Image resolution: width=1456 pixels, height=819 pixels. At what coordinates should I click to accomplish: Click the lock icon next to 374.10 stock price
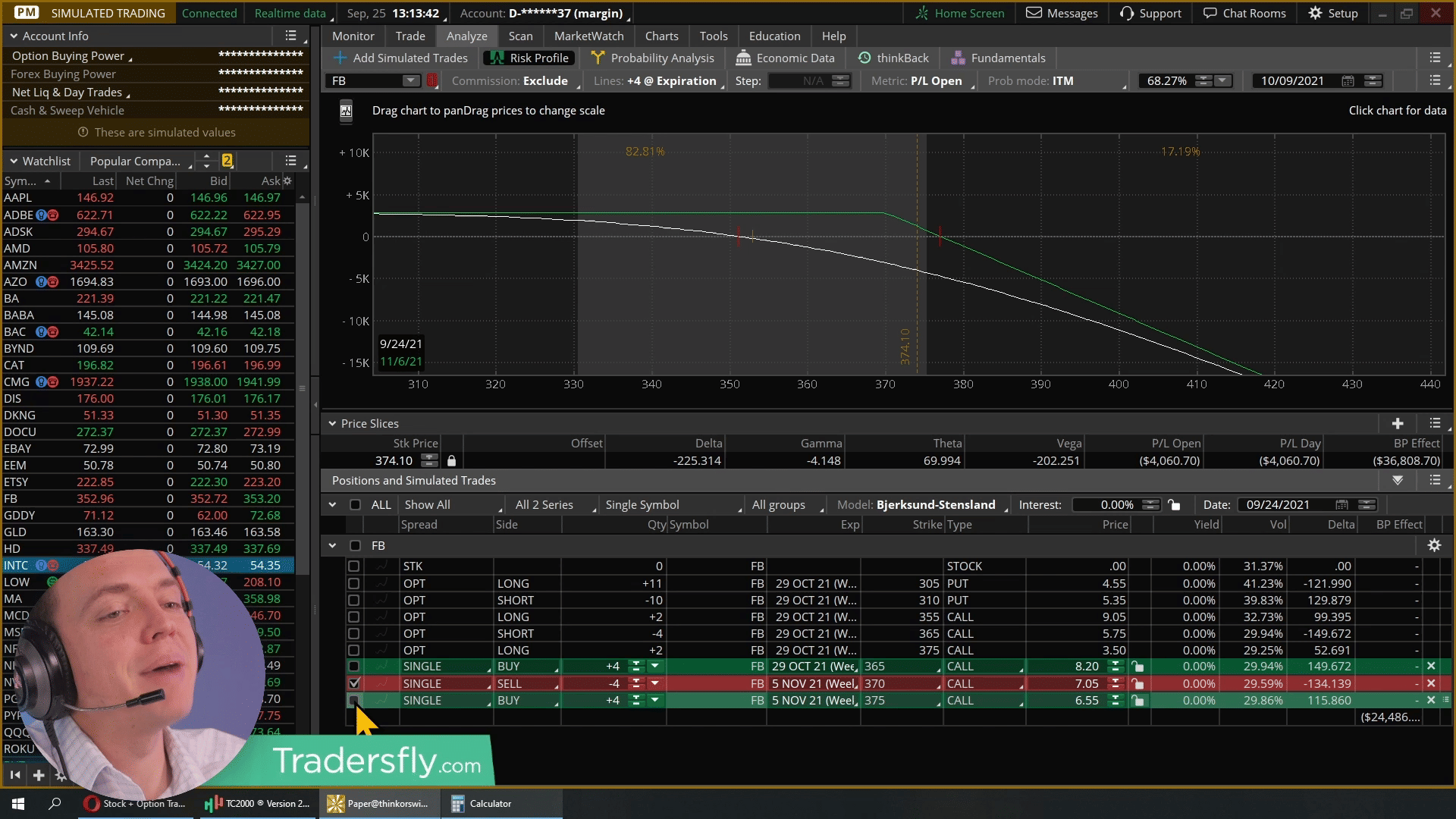pyautogui.click(x=452, y=460)
